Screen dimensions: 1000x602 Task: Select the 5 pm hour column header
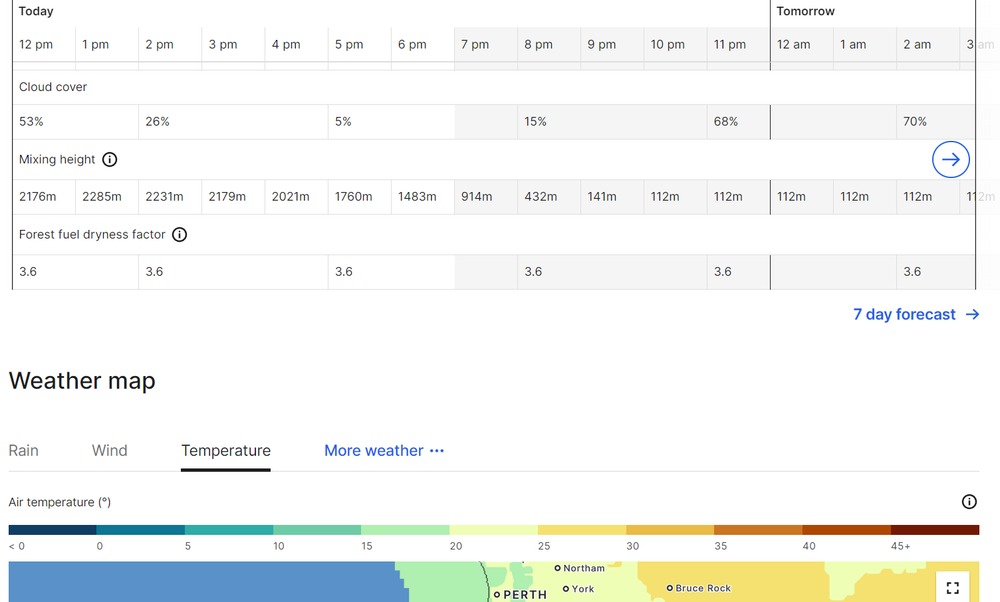coord(349,45)
